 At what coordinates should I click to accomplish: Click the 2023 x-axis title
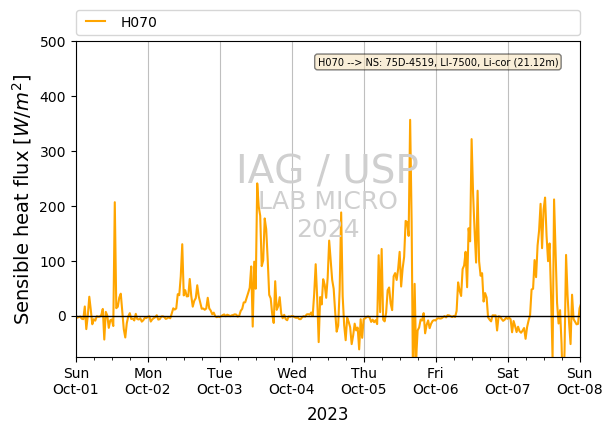pyautogui.click(x=327, y=414)
